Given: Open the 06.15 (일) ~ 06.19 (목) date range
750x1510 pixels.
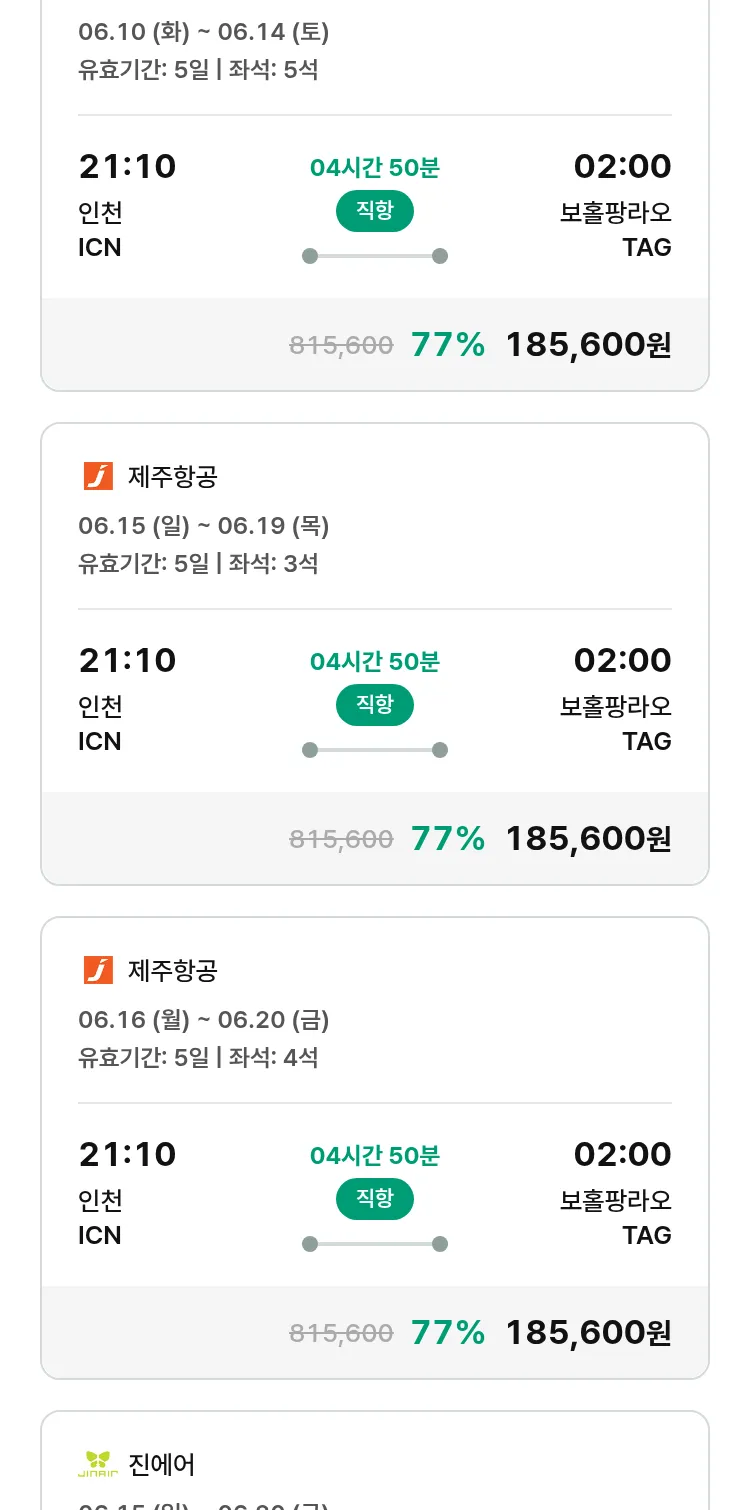Looking at the screenshot, I should click(x=204, y=526).
